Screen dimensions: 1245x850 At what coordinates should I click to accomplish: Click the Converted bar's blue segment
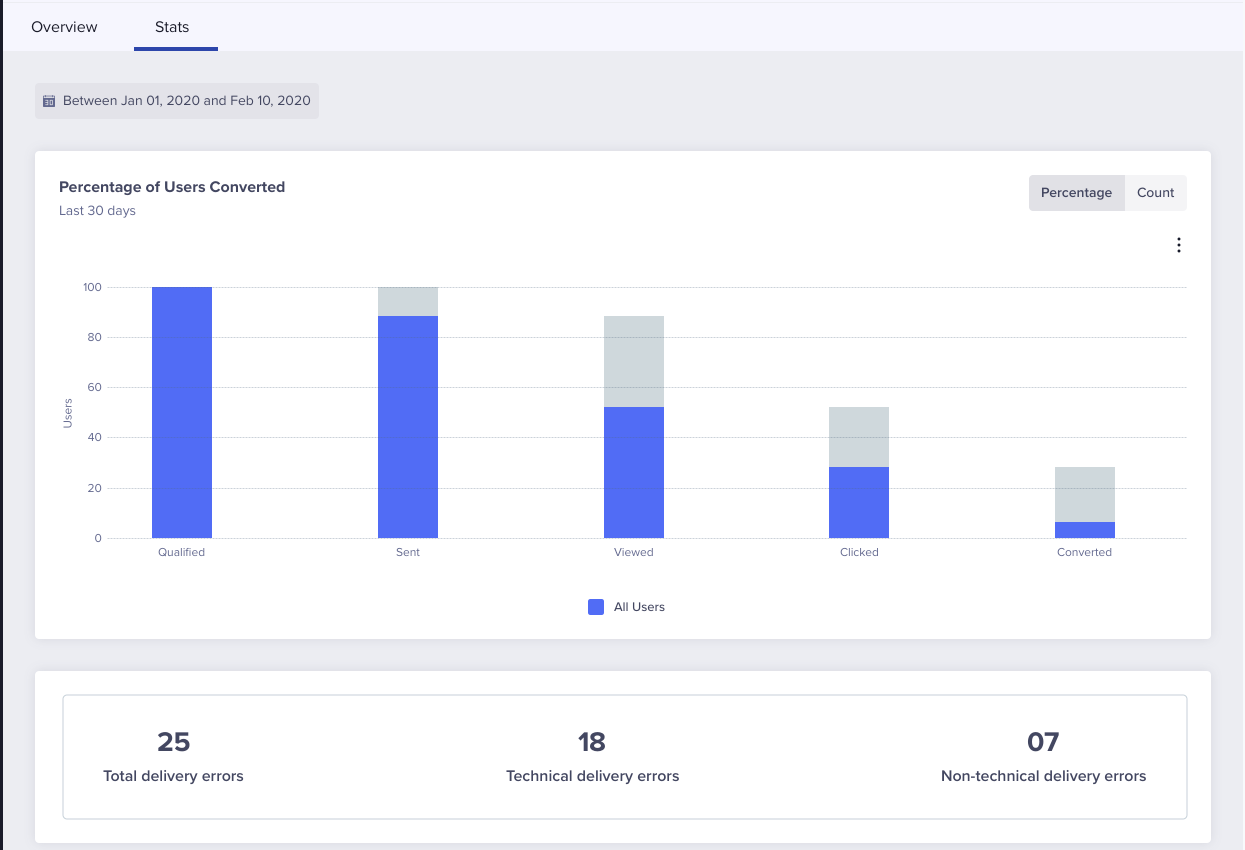1085,530
